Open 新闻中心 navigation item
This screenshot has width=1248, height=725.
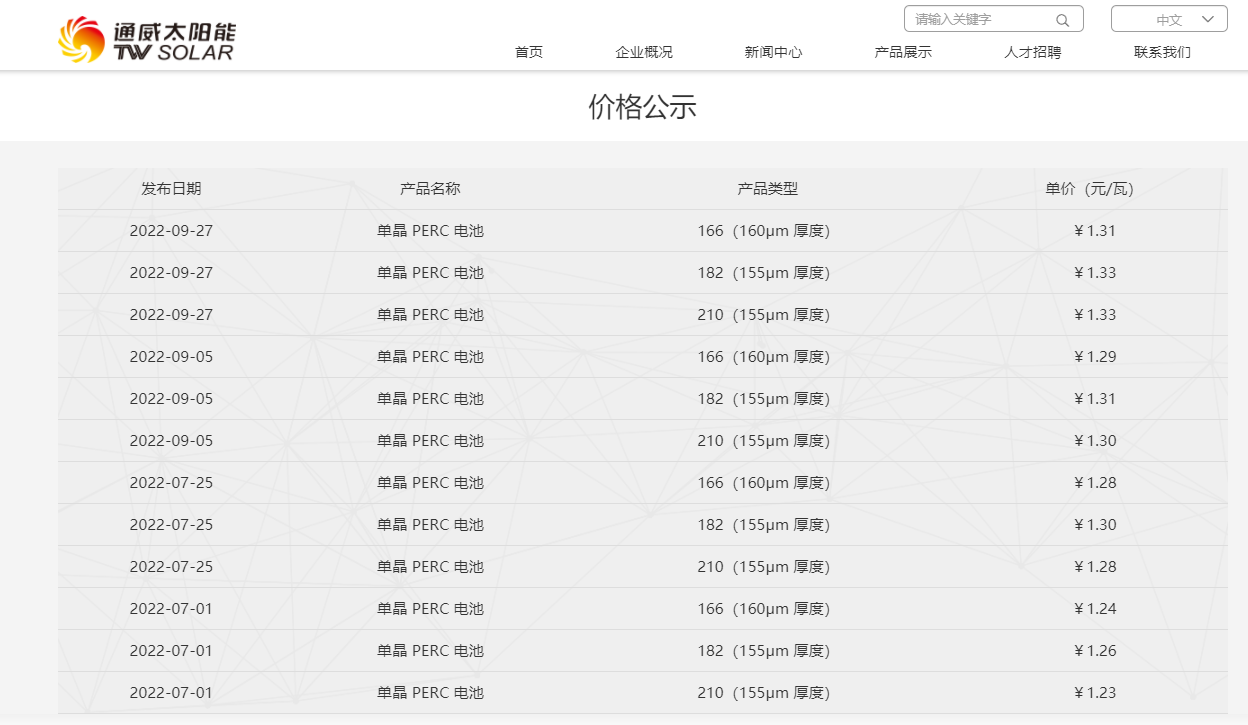coord(773,52)
